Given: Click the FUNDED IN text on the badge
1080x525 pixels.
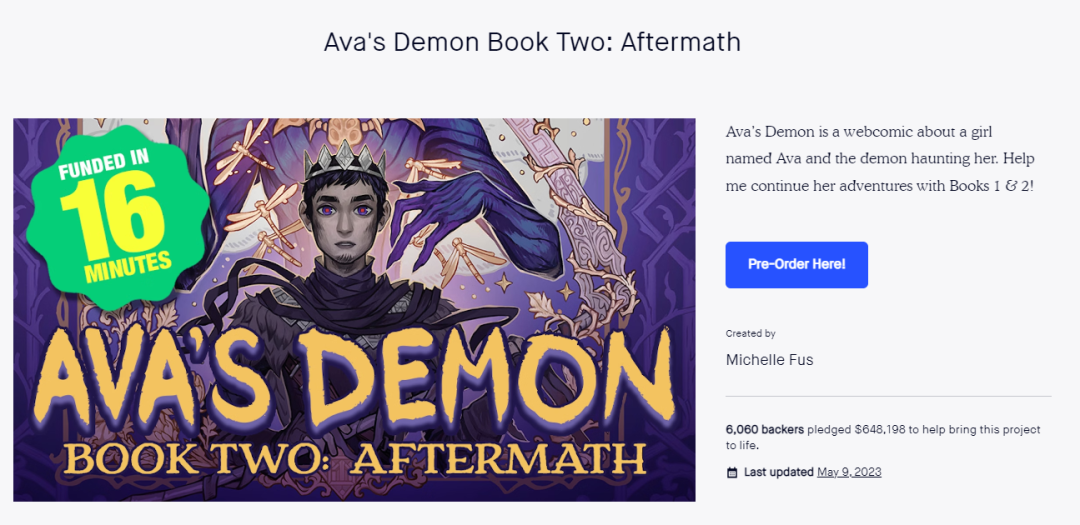Looking at the screenshot, I should click(x=105, y=162).
